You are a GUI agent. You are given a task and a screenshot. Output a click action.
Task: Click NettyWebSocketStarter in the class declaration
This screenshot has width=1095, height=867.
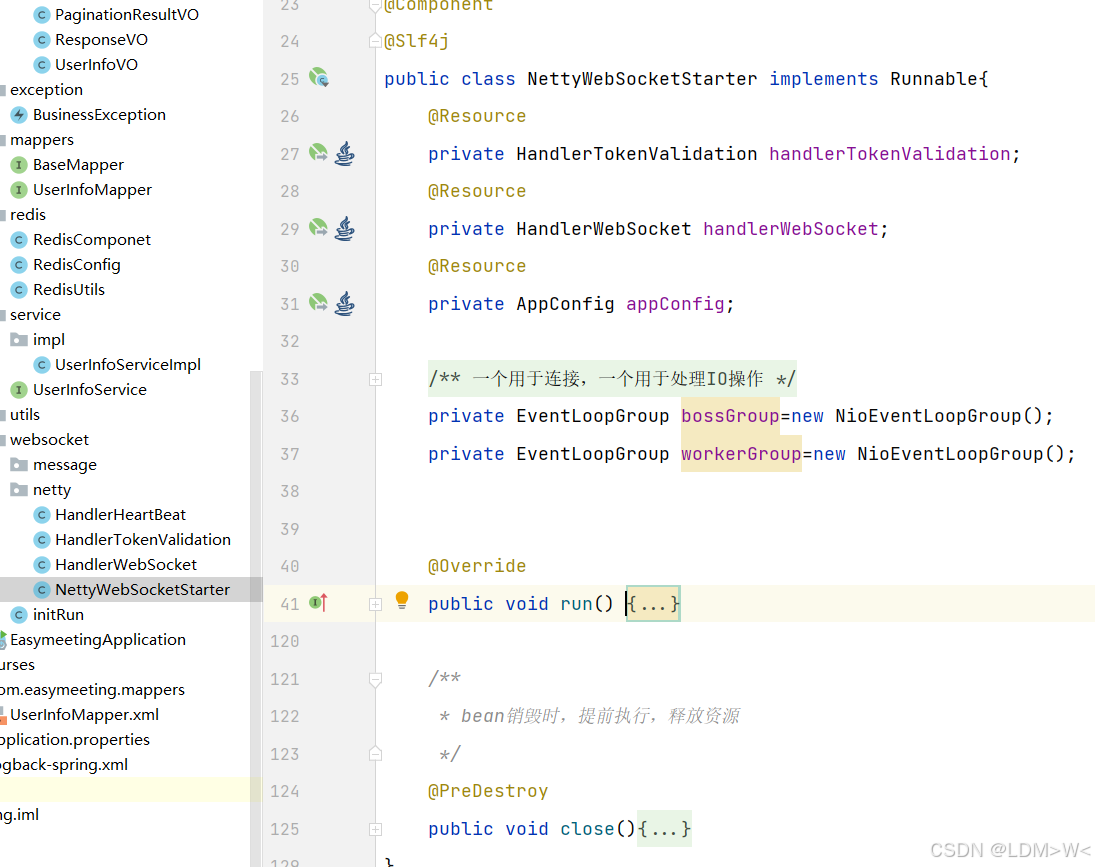(642, 79)
